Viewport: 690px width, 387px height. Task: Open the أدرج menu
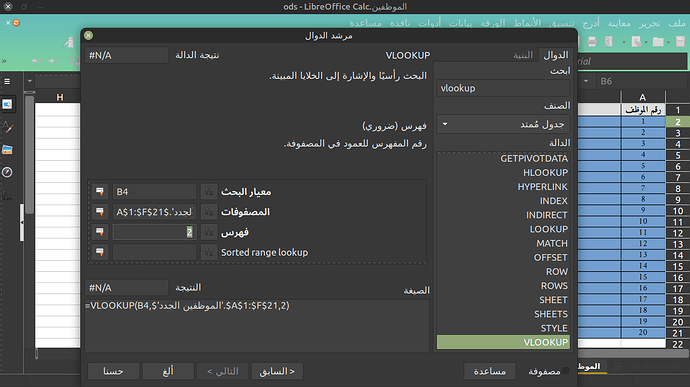click(x=591, y=23)
